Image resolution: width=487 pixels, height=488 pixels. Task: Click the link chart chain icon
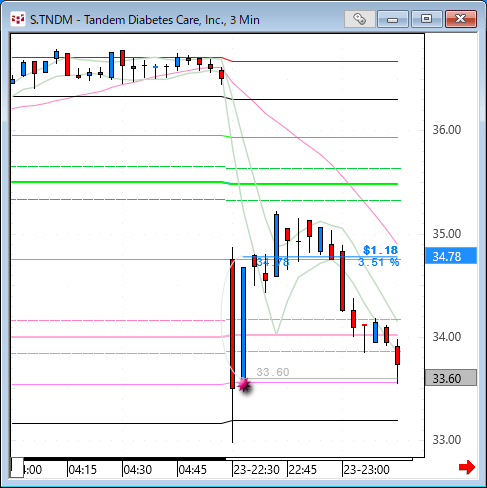coord(359,19)
